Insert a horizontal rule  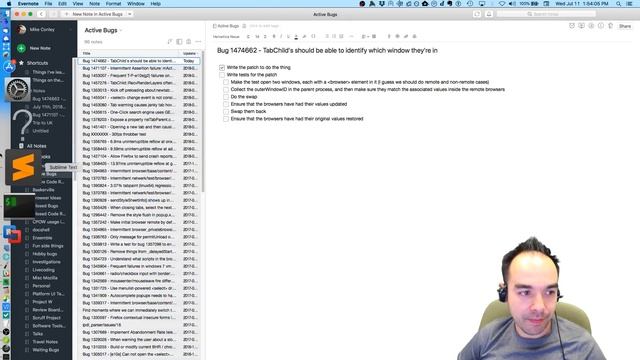[x=351, y=36]
